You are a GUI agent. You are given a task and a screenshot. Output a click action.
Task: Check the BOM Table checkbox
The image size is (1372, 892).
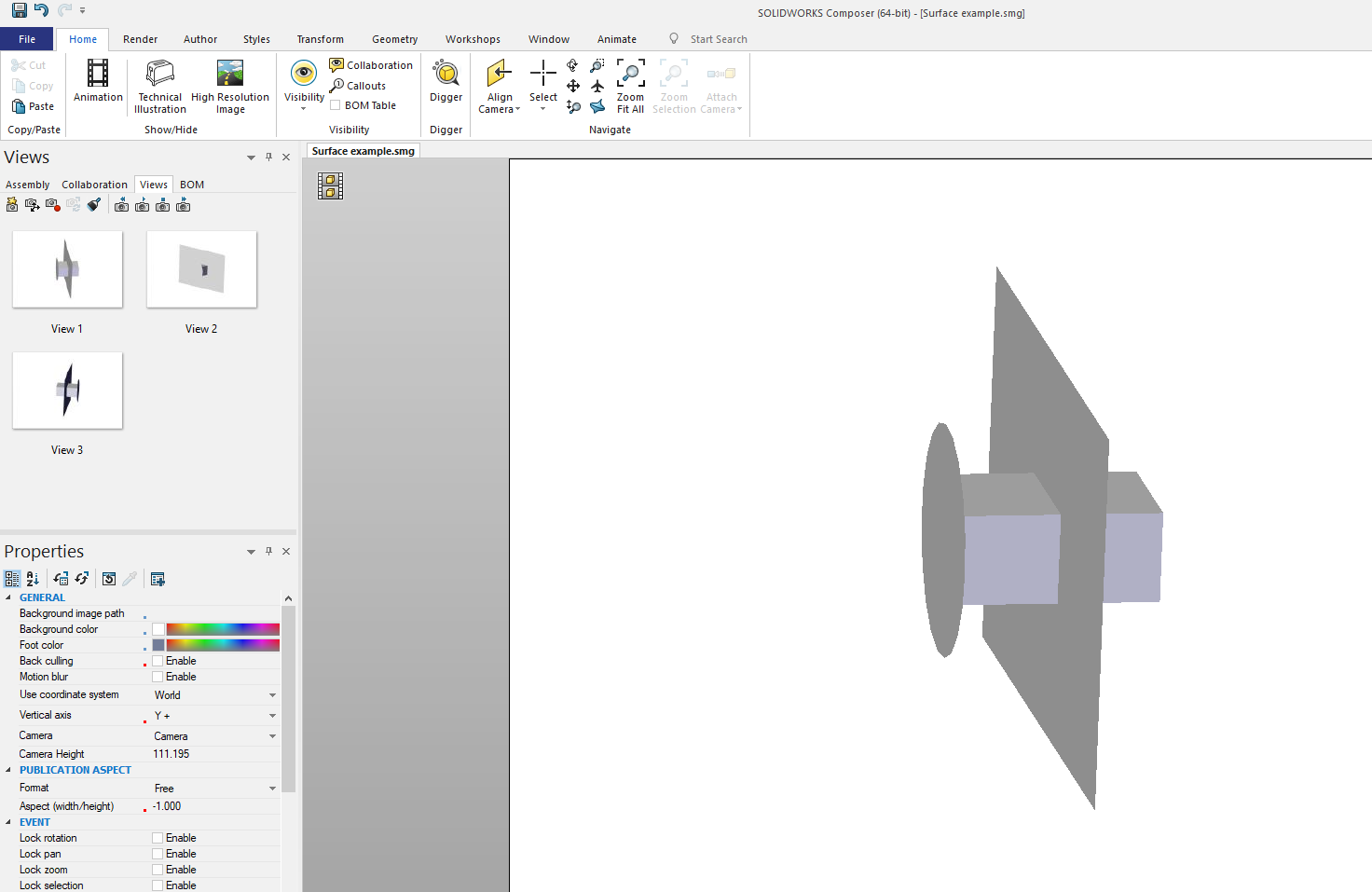click(336, 105)
